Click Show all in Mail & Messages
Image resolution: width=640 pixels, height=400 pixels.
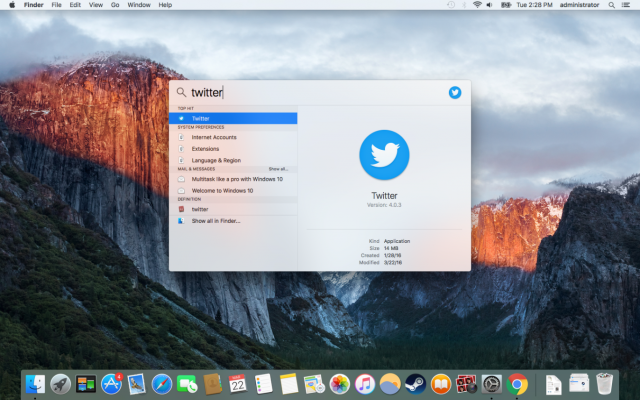pyautogui.click(x=278, y=169)
